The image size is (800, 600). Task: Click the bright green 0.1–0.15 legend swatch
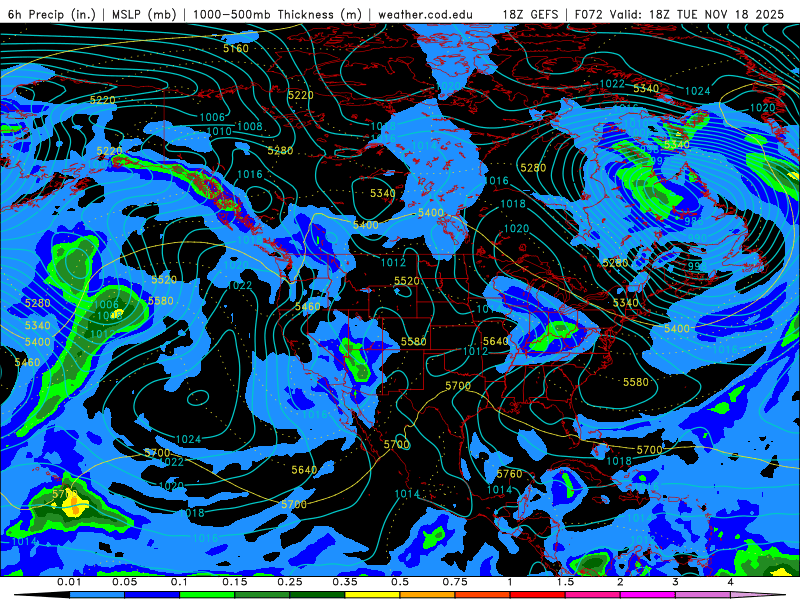pos(207,595)
